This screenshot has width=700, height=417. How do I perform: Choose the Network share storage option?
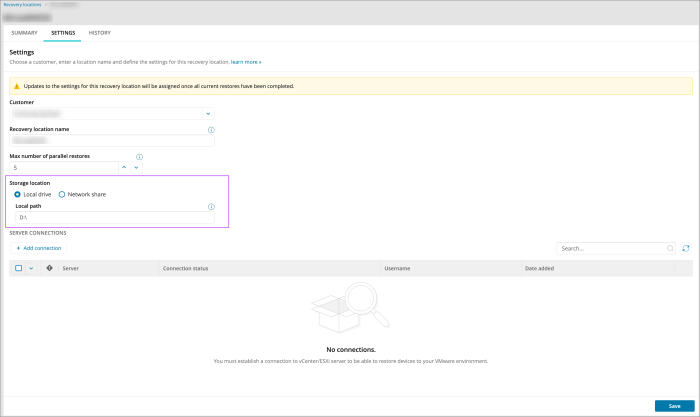[62, 194]
